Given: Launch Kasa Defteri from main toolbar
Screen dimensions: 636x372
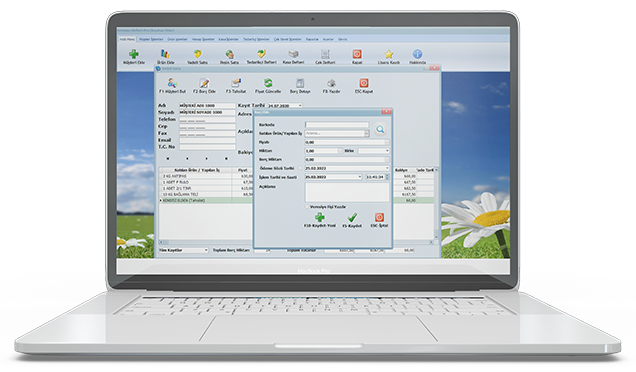Looking at the screenshot, I should click(293, 54).
